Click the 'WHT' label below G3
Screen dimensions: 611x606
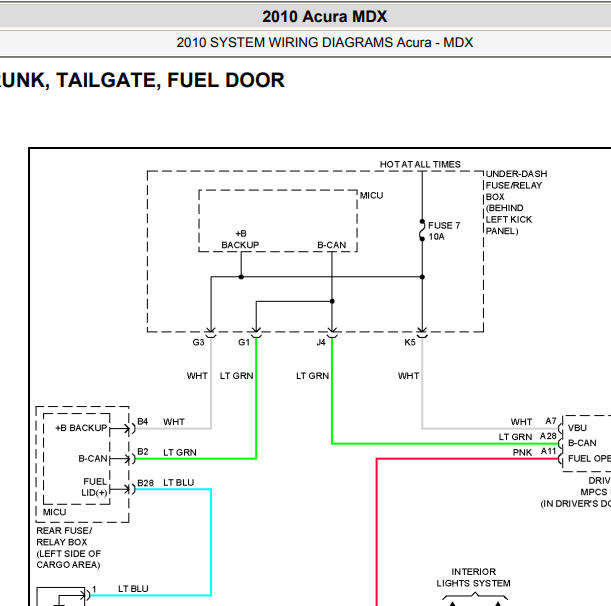tap(197, 376)
